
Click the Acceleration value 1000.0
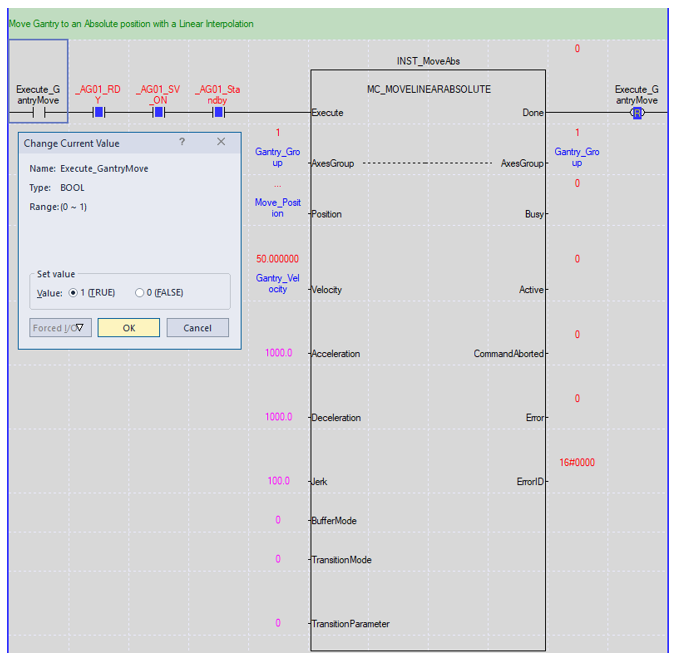(x=279, y=353)
